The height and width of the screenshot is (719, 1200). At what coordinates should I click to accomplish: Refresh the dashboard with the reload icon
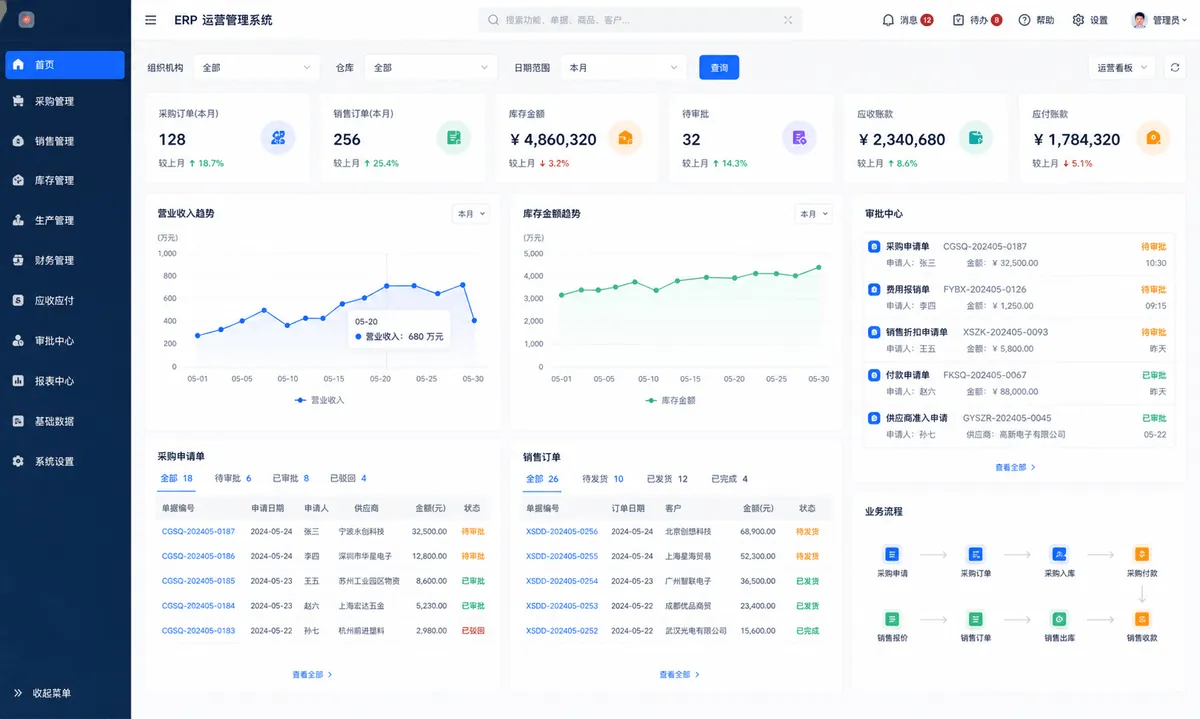[1175, 67]
